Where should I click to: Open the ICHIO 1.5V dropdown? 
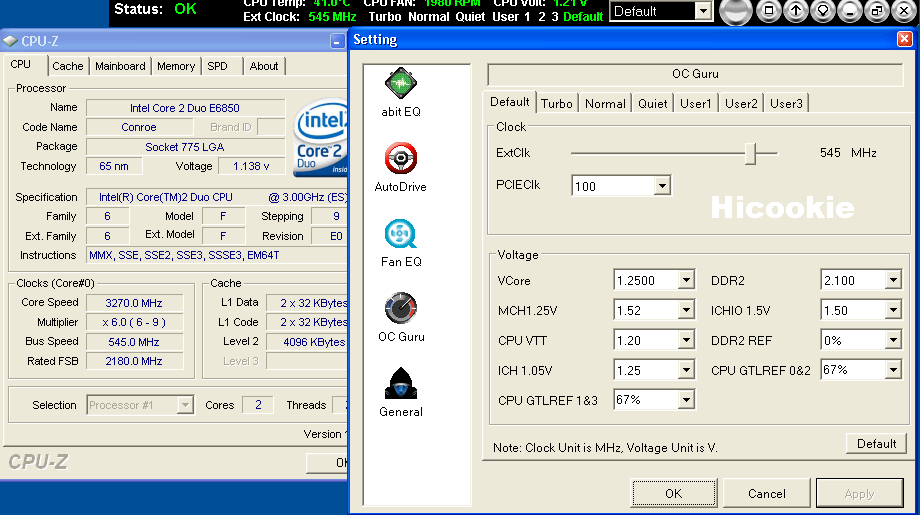pyautogui.click(x=893, y=310)
